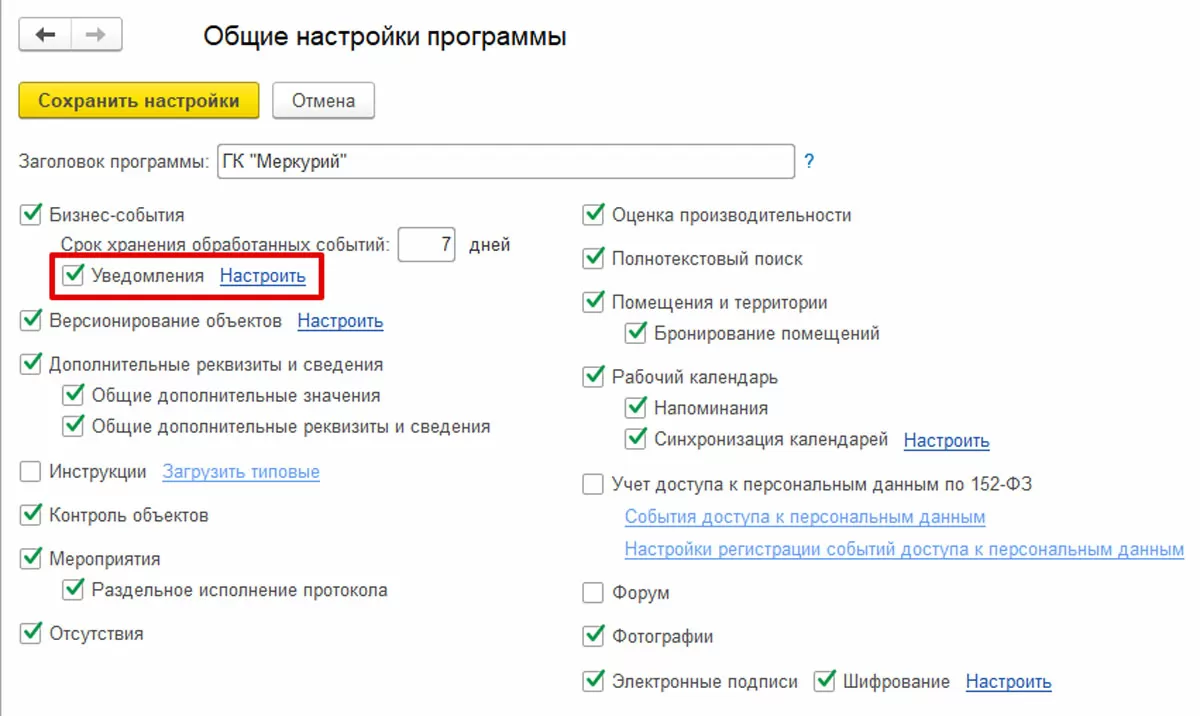Open Настроить link next to Уведомления

click(x=263, y=276)
